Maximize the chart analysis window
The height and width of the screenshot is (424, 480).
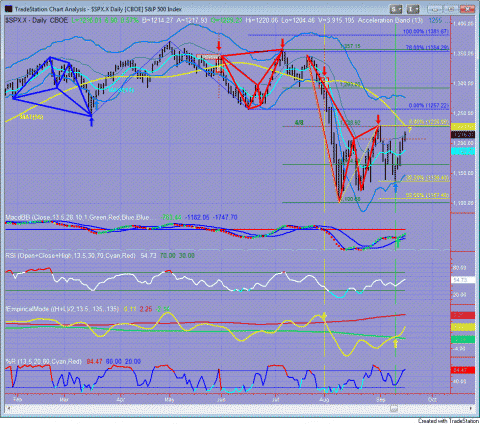coord(451,9)
